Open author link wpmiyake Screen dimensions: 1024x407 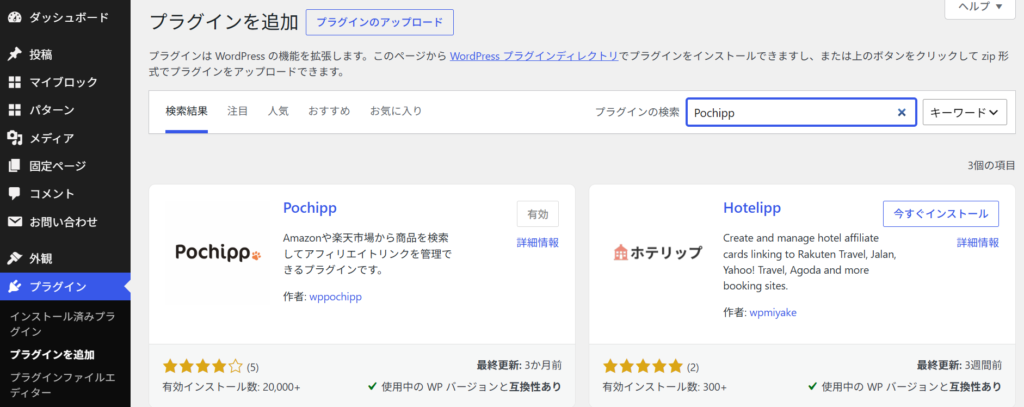(x=773, y=312)
